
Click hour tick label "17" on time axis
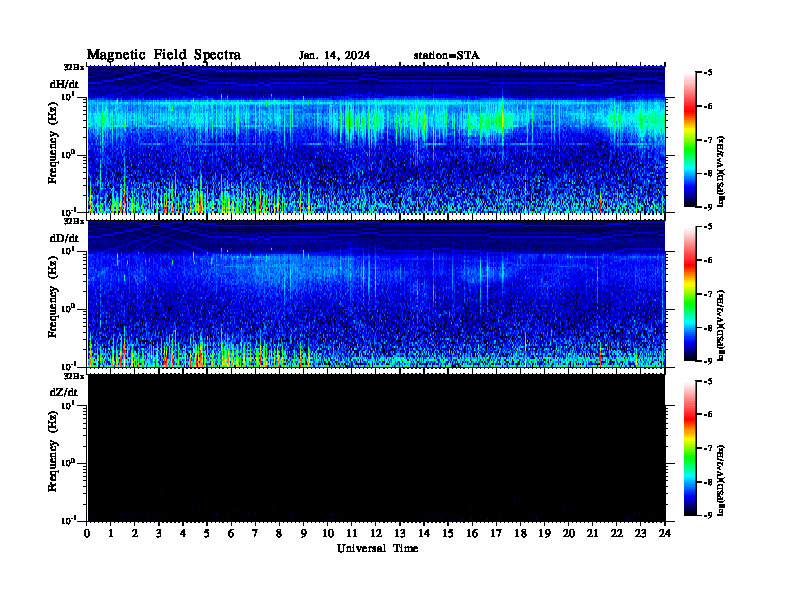click(x=496, y=534)
